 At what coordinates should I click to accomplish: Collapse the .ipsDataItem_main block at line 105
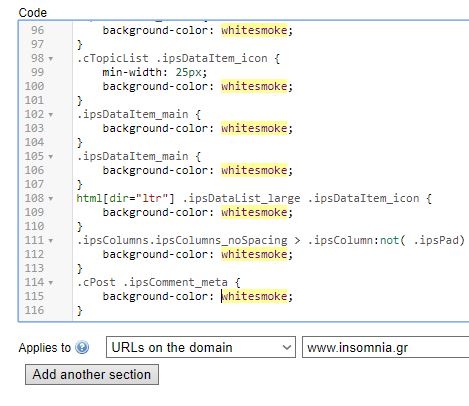[51, 157]
